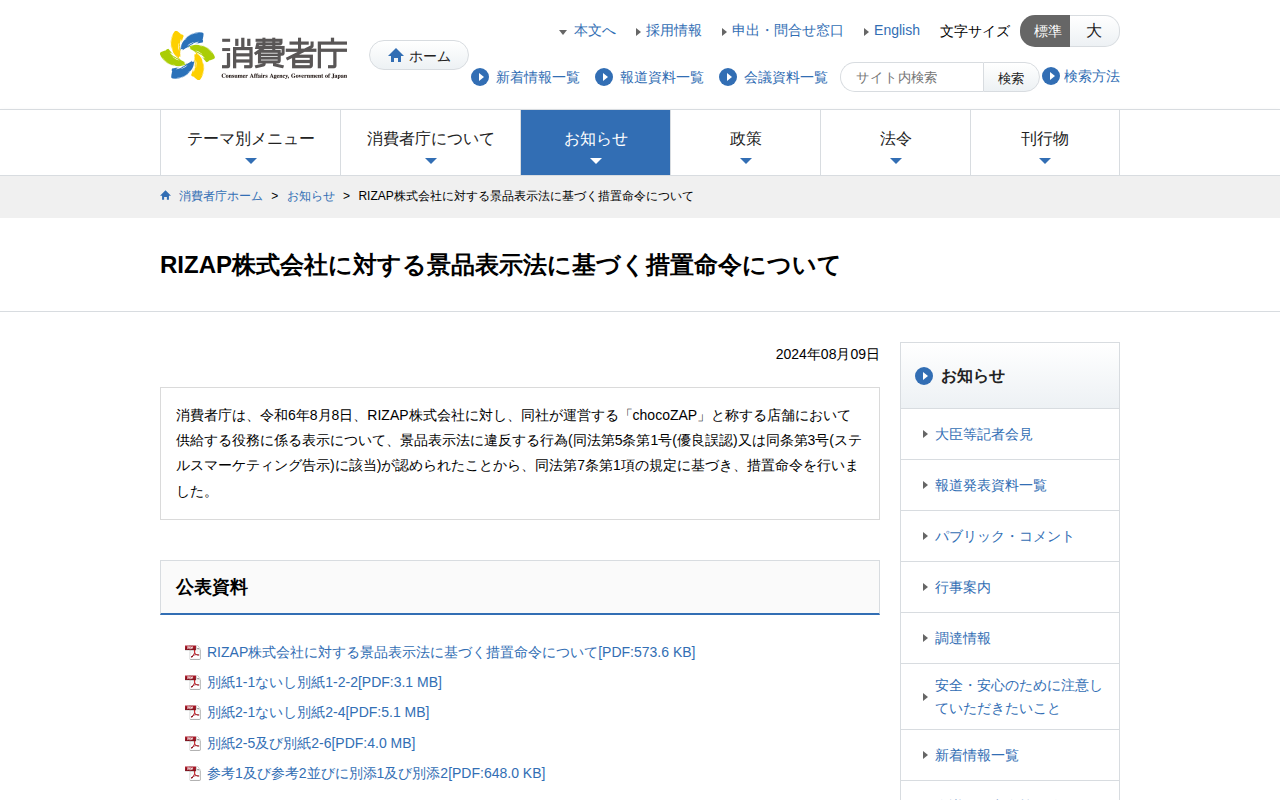Click PDF icon beside 別紙2-5及び別紙2-6

click(193, 744)
